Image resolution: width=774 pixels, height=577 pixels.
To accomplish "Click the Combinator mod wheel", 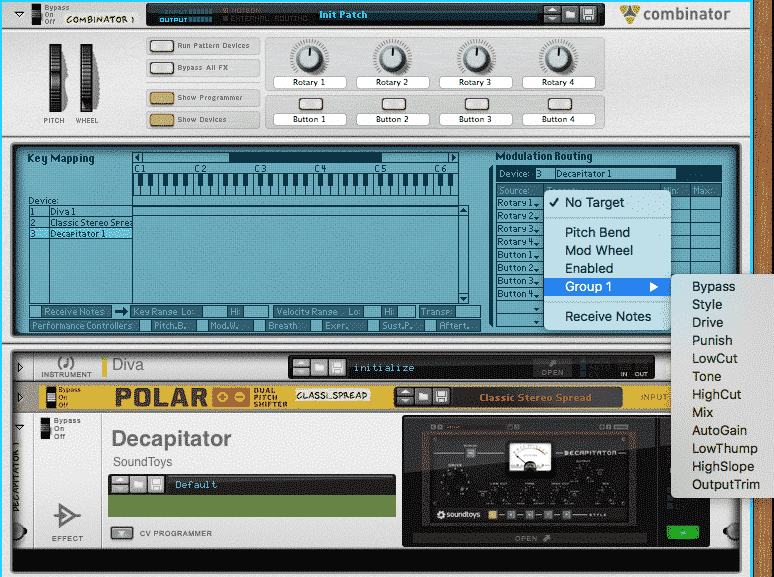I will pos(86,77).
